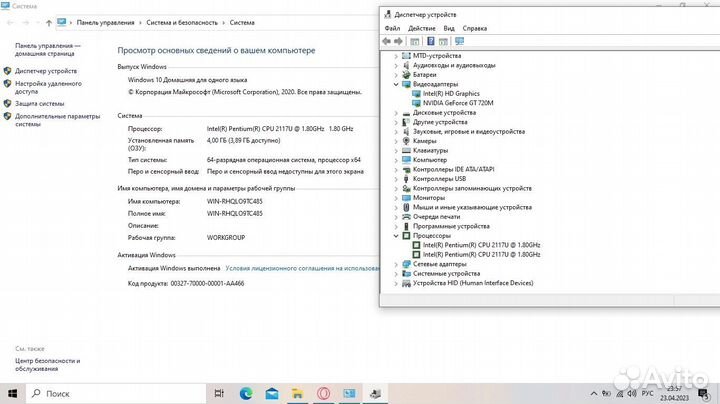Go to Панель управления — домашняя страница

pyautogui.click(x=48, y=50)
